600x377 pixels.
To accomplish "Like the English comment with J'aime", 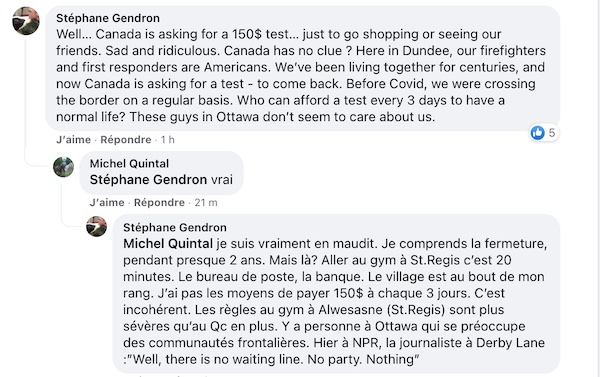I will pos(73,140).
